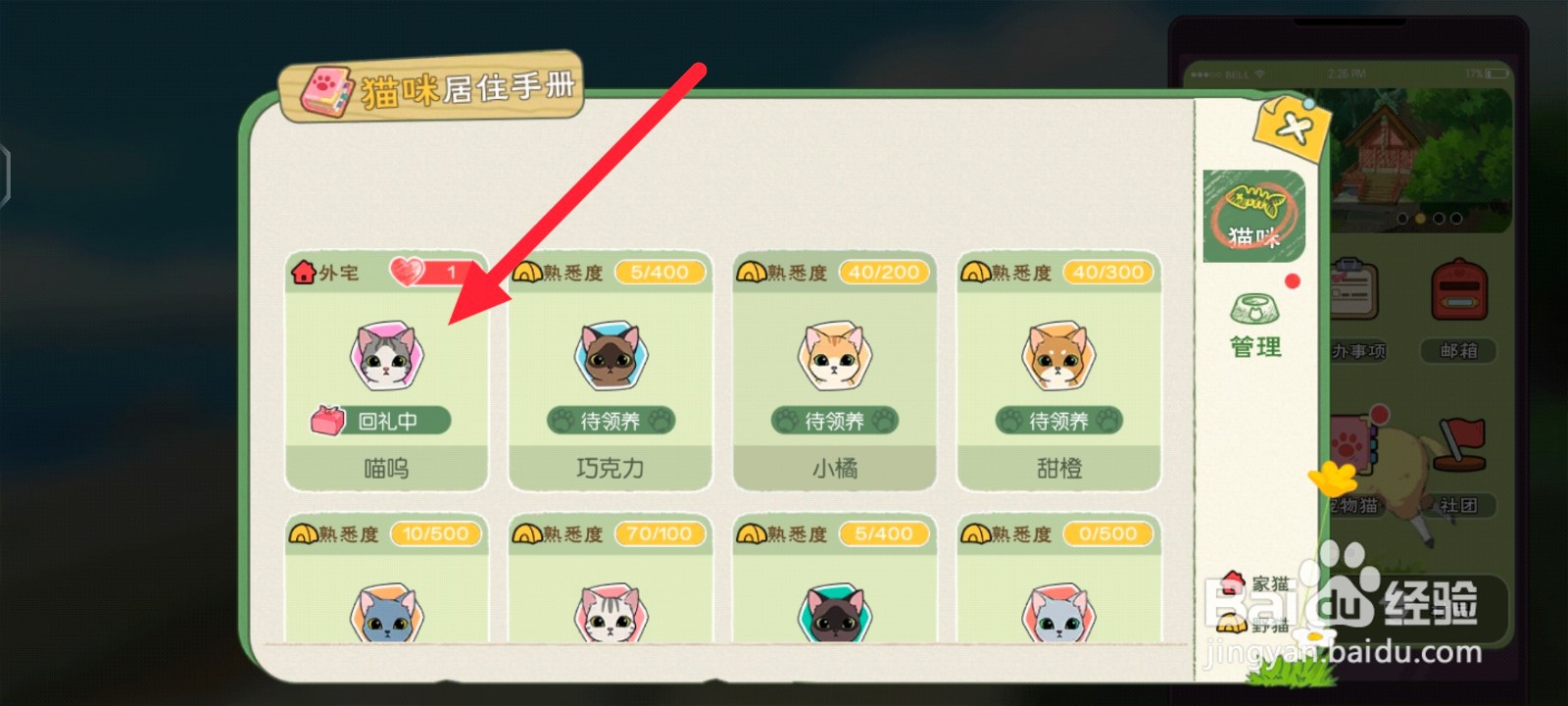Select the 小橘 cat avatar
The height and width of the screenshot is (706, 1568).
tap(834, 355)
